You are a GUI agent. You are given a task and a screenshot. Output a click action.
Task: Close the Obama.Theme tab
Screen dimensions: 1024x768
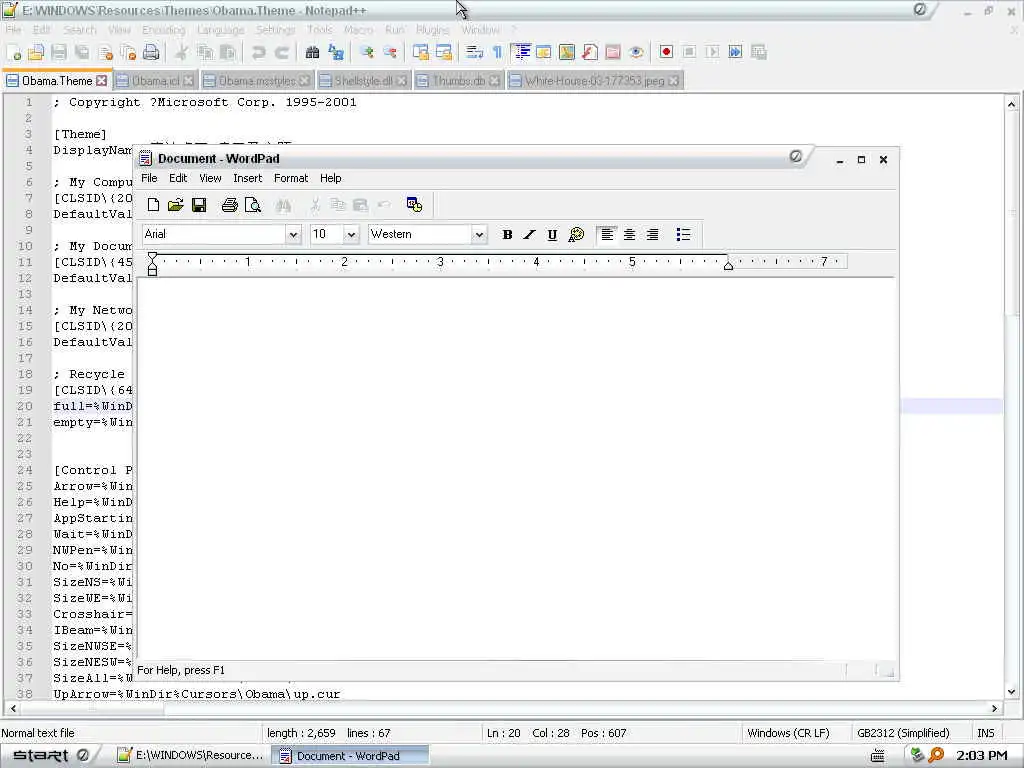[101, 80]
